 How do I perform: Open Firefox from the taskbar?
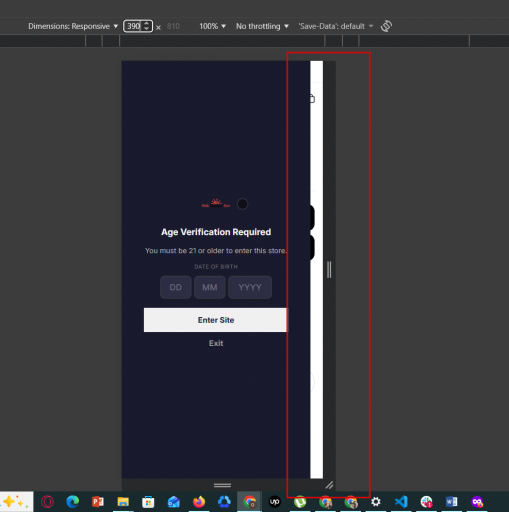199,502
